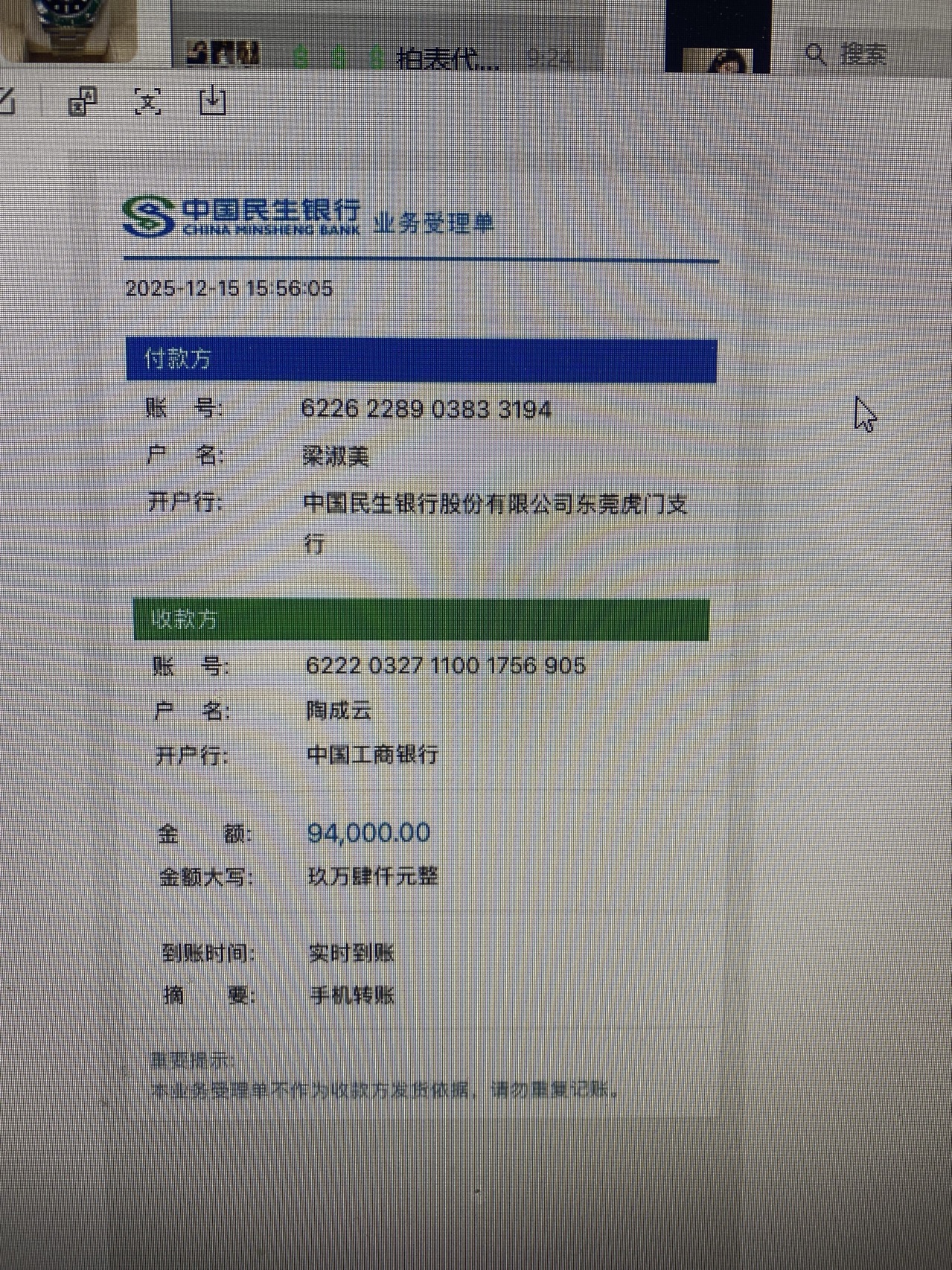Open the 拍表代... chat conversation
Image resolution: width=952 pixels, height=1270 pixels.
(x=447, y=57)
